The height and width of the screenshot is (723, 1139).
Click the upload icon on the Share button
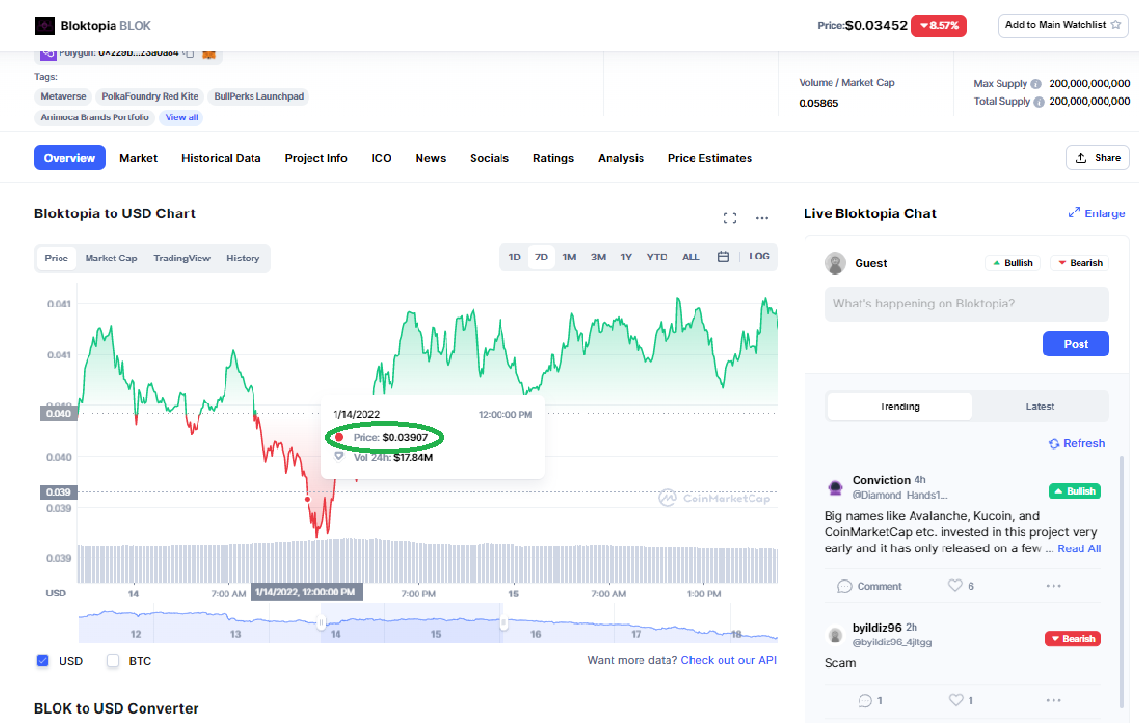1081,158
